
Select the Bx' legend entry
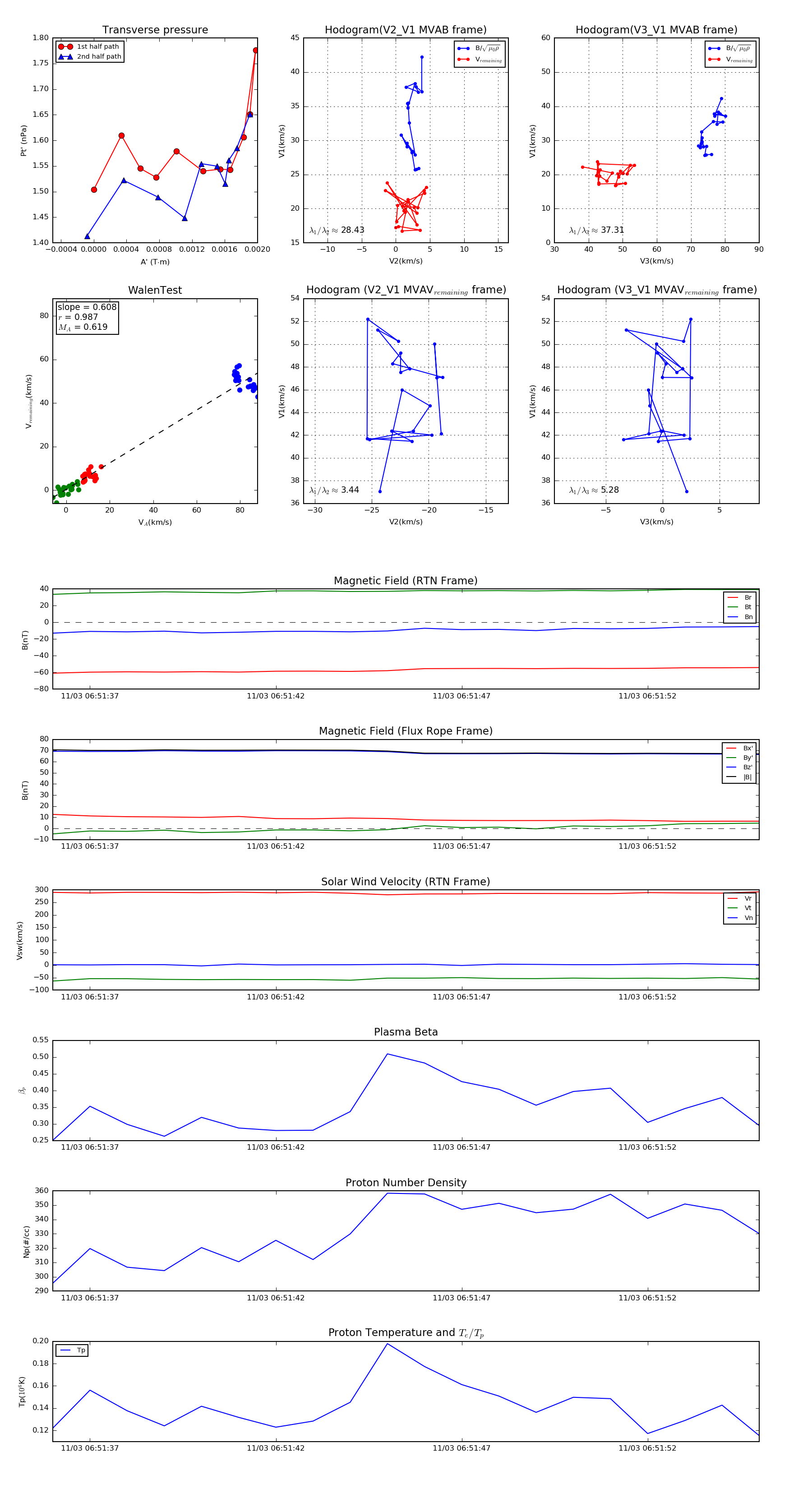[x=739, y=748]
